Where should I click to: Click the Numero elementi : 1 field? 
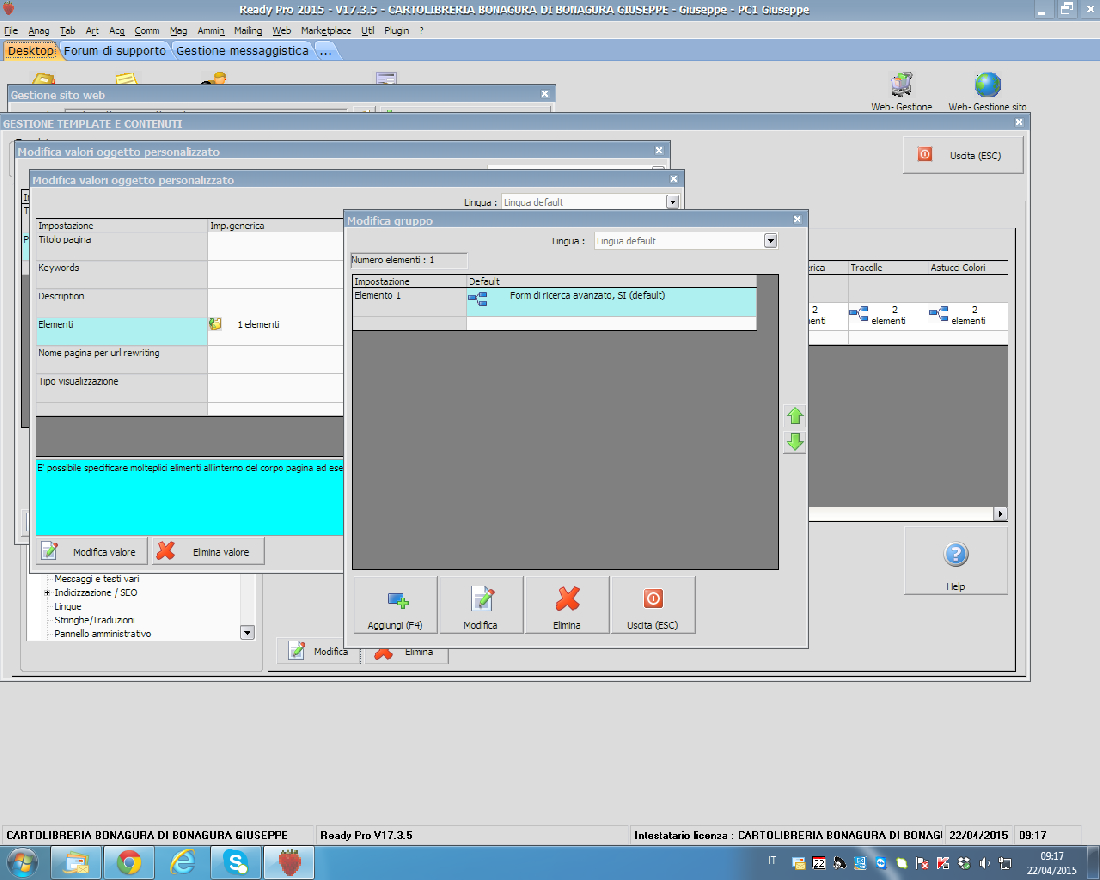[x=409, y=260]
